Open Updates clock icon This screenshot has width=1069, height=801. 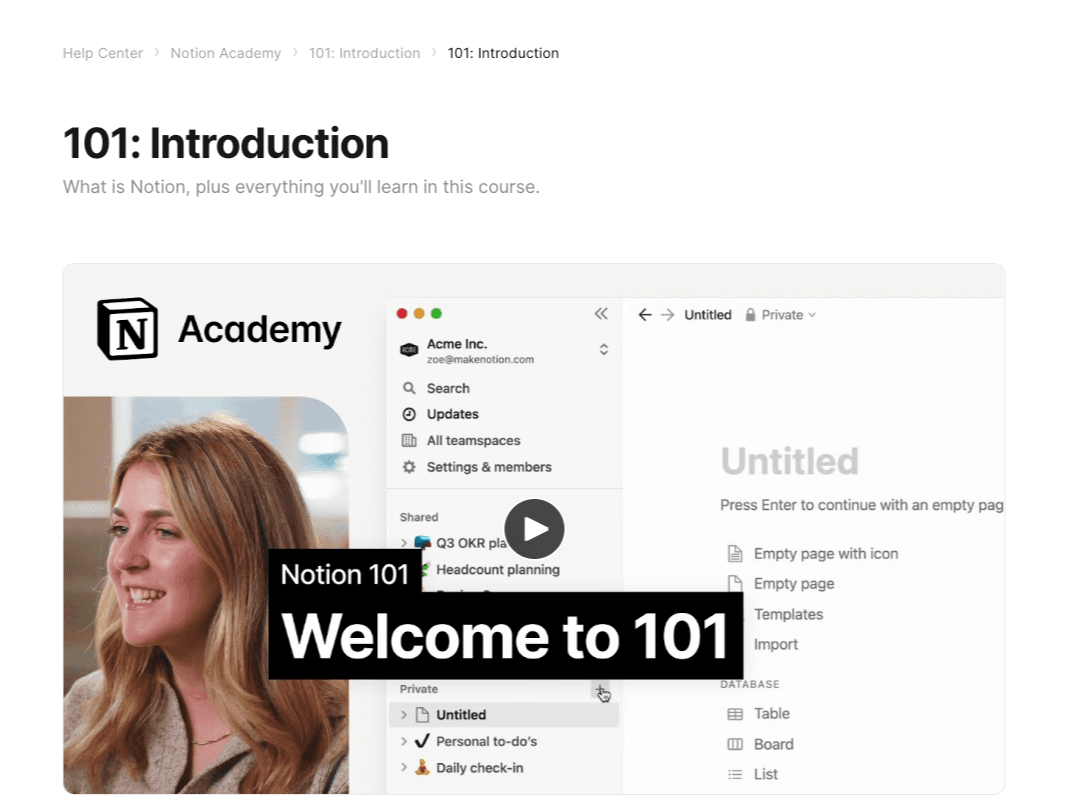click(x=409, y=414)
